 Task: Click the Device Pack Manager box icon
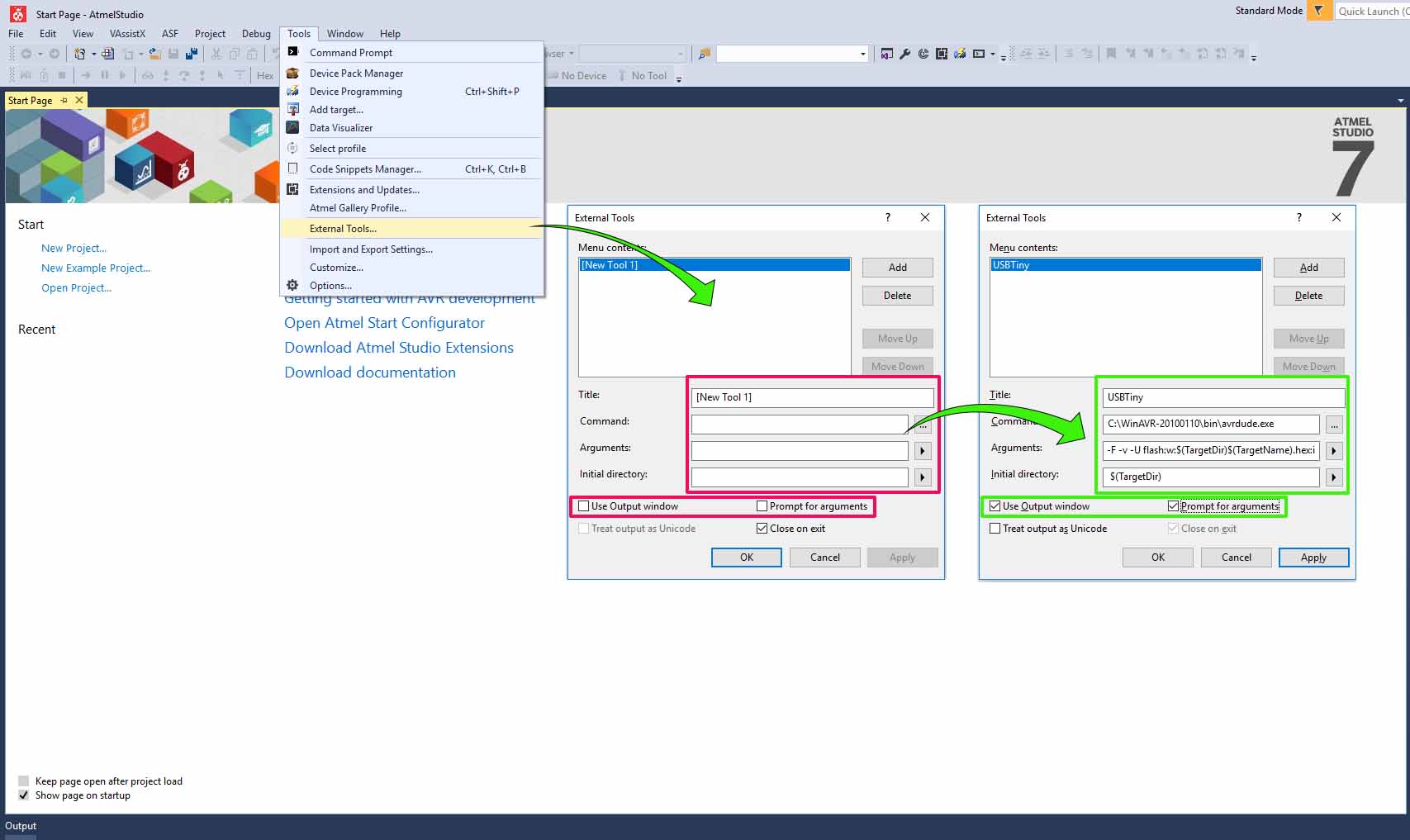tap(292, 73)
